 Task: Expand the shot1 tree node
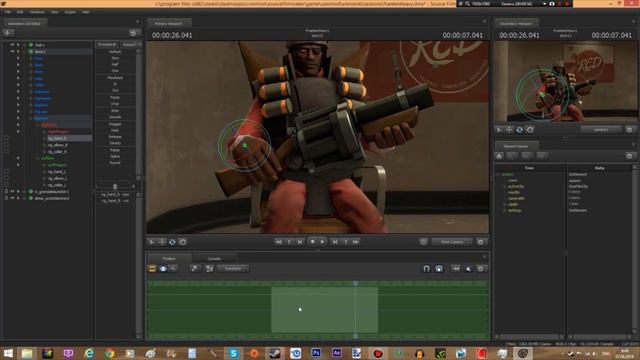[x=18, y=44]
